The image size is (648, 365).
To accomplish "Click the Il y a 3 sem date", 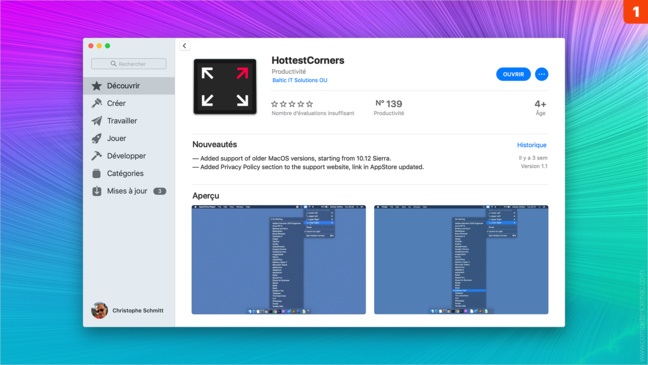I will click(x=533, y=158).
